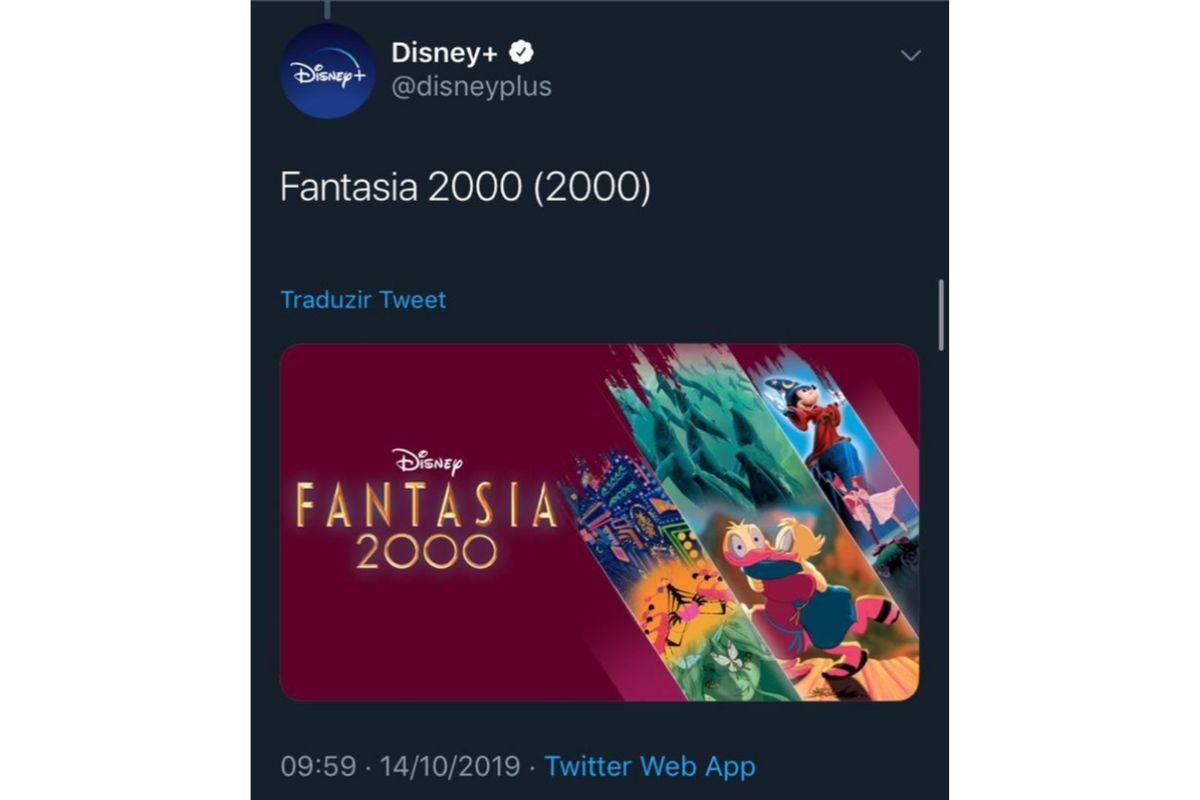This screenshot has height=800, width=1200.
Task: Click the golden FANTASIA title in banner
Action: pos(427,507)
